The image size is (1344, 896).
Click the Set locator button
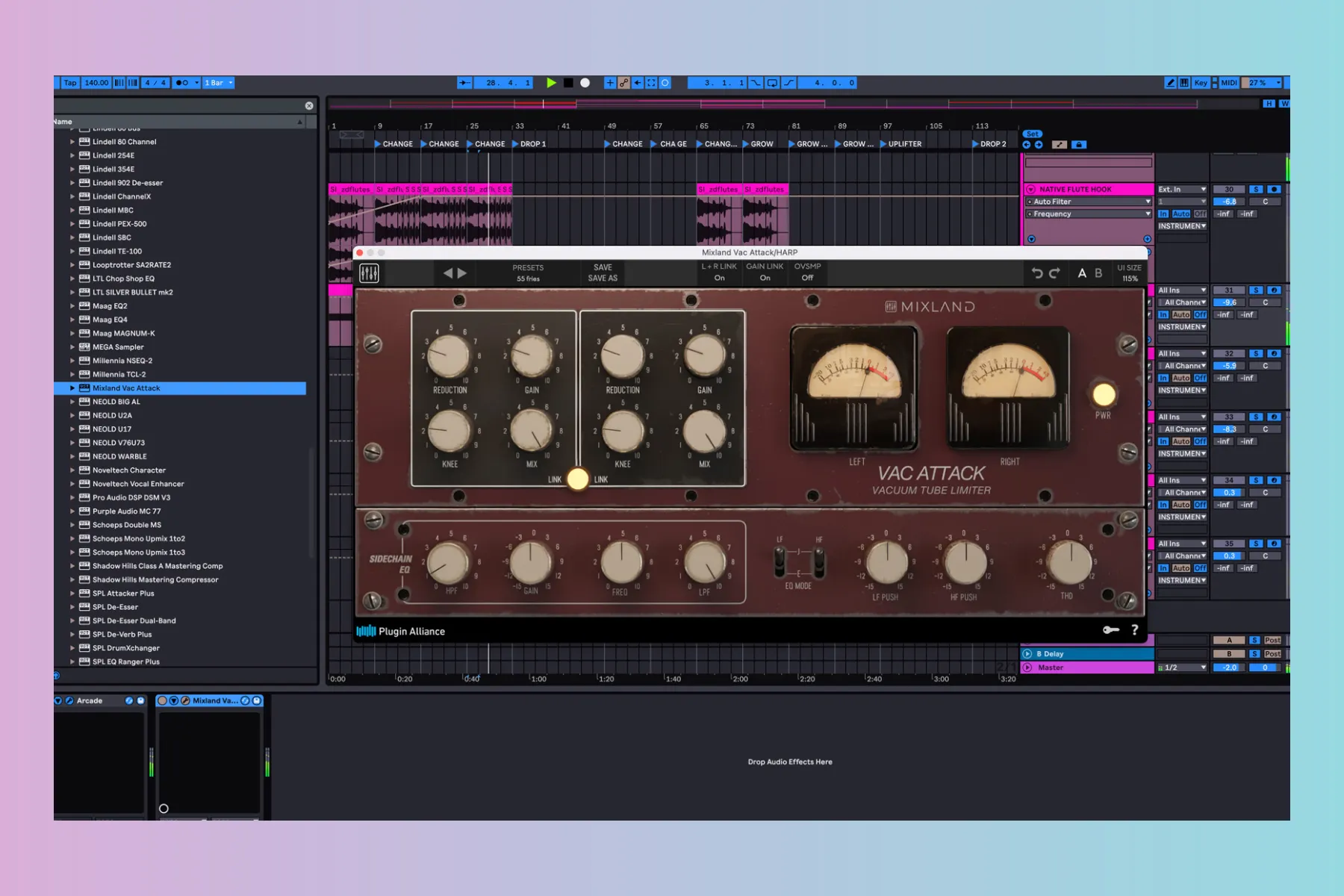coord(1033,134)
